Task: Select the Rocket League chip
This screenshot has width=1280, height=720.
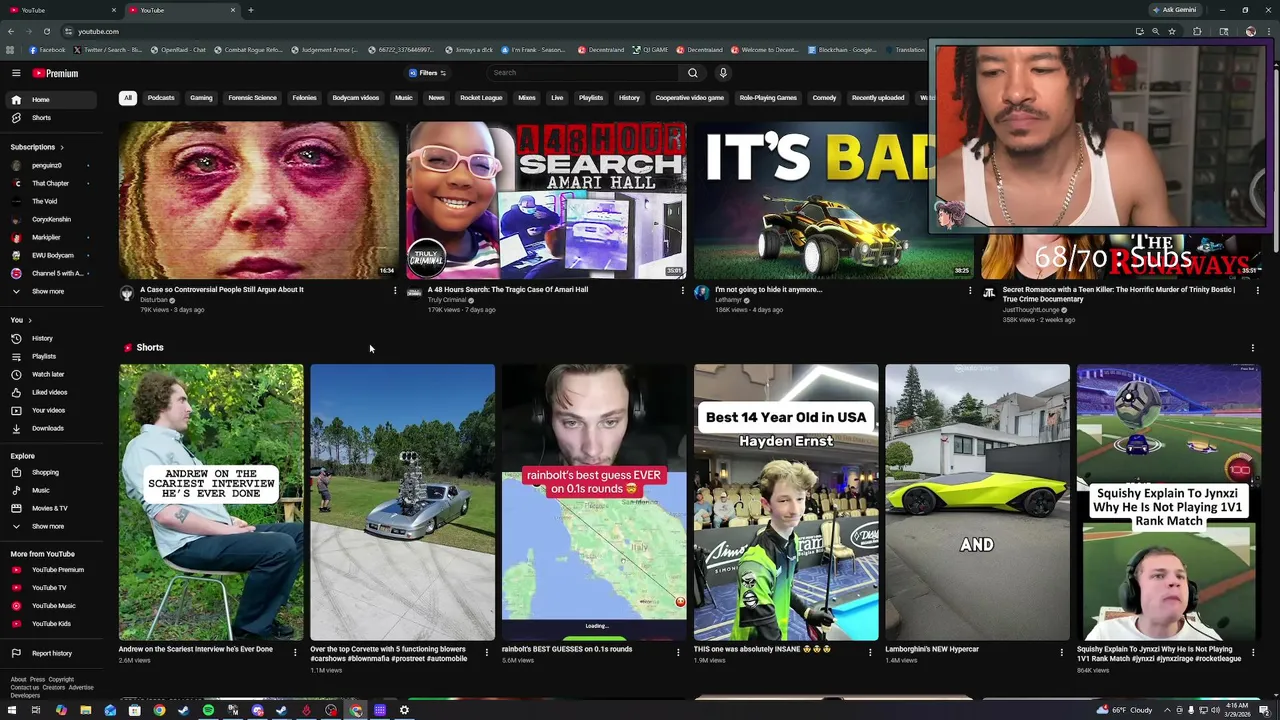Action: tap(481, 98)
